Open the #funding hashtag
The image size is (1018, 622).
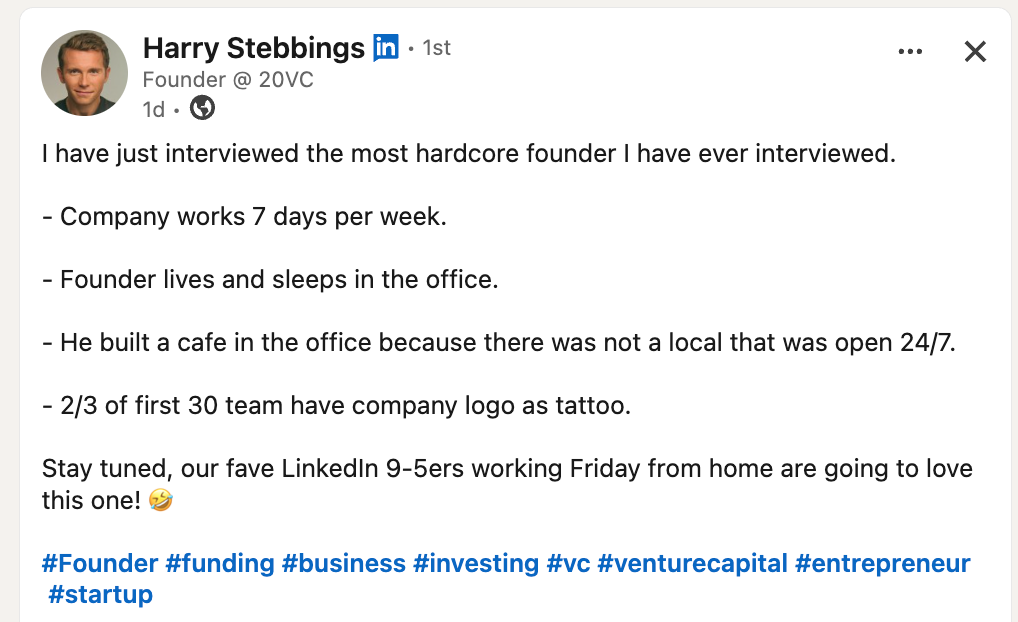(219, 563)
